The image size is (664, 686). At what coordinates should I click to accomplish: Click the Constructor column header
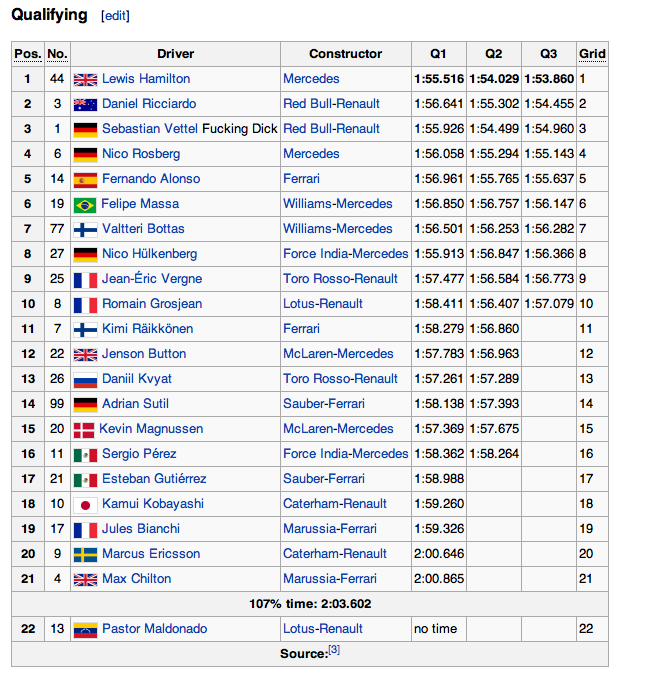coord(345,54)
